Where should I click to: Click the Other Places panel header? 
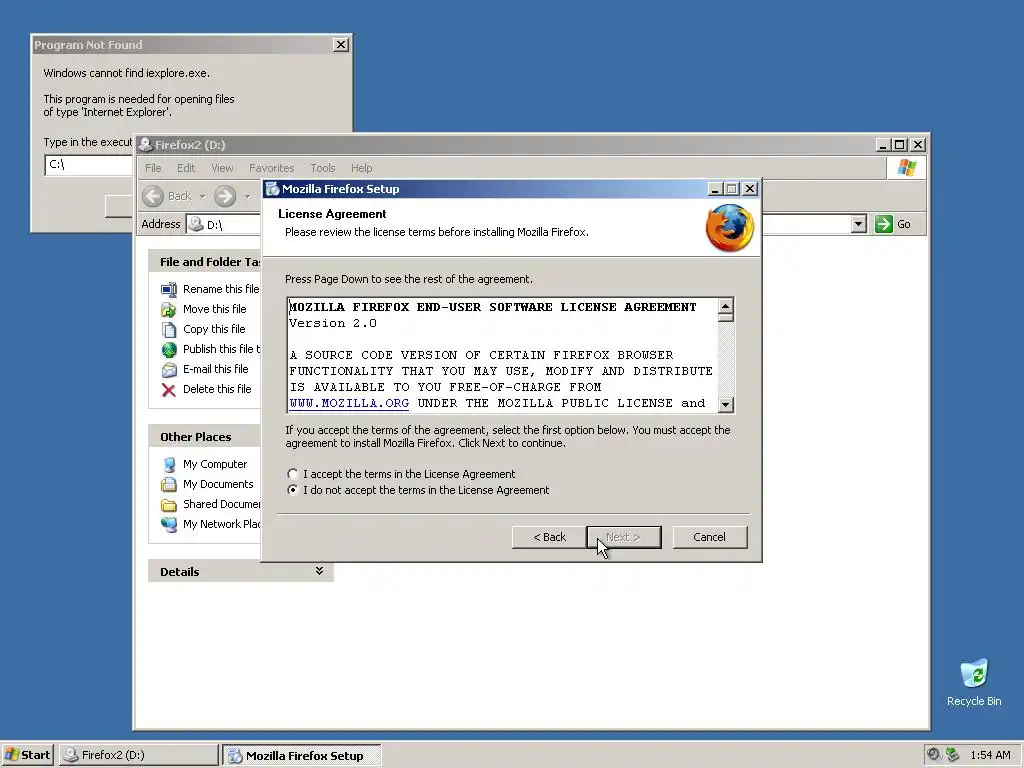[204, 437]
